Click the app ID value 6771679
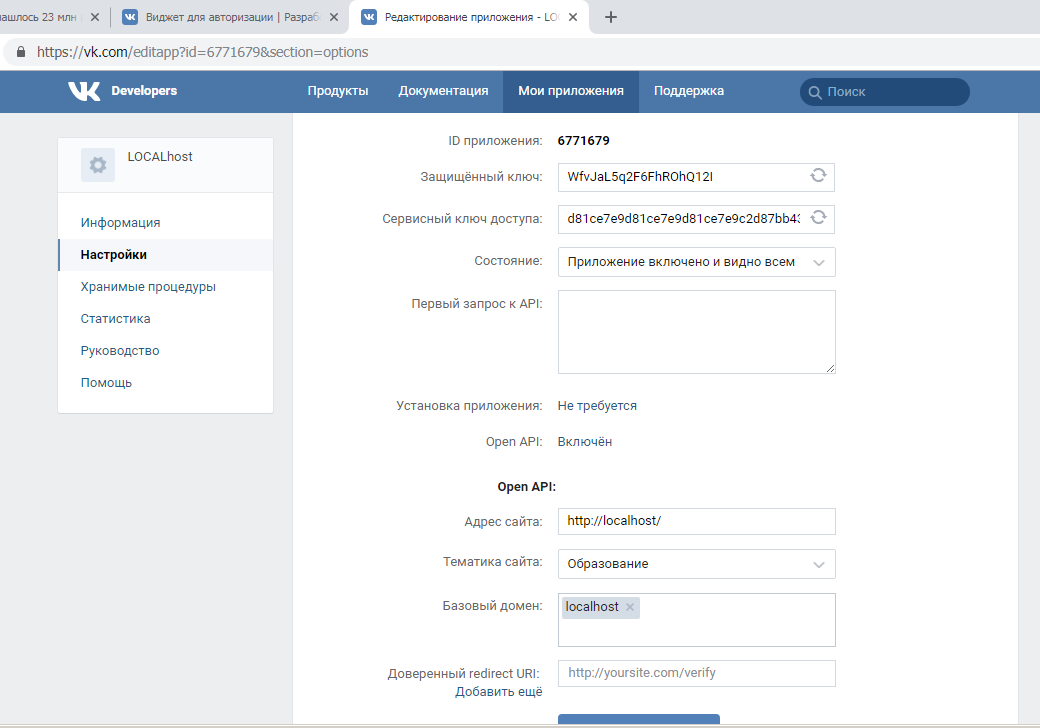 point(583,141)
